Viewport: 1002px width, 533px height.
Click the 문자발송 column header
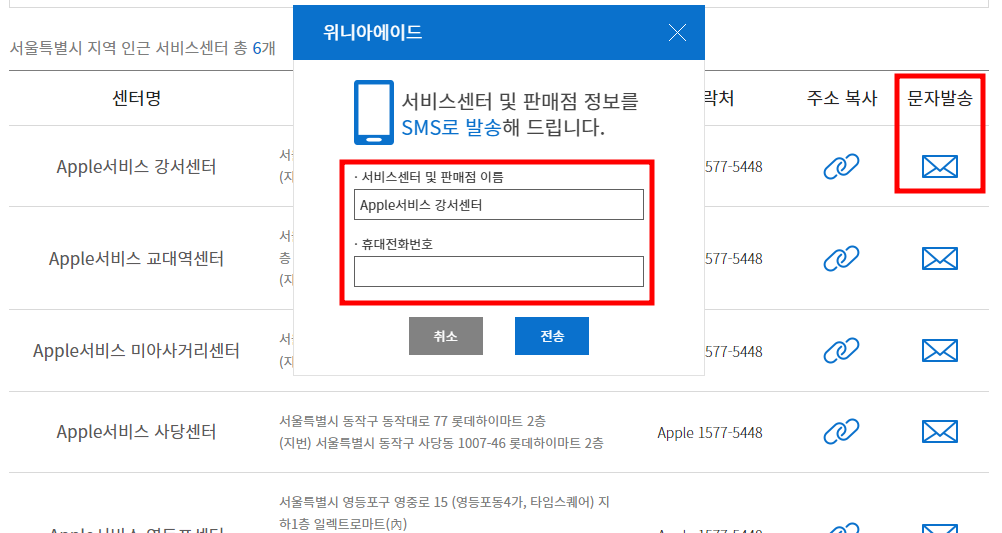pyautogui.click(x=939, y=98)
